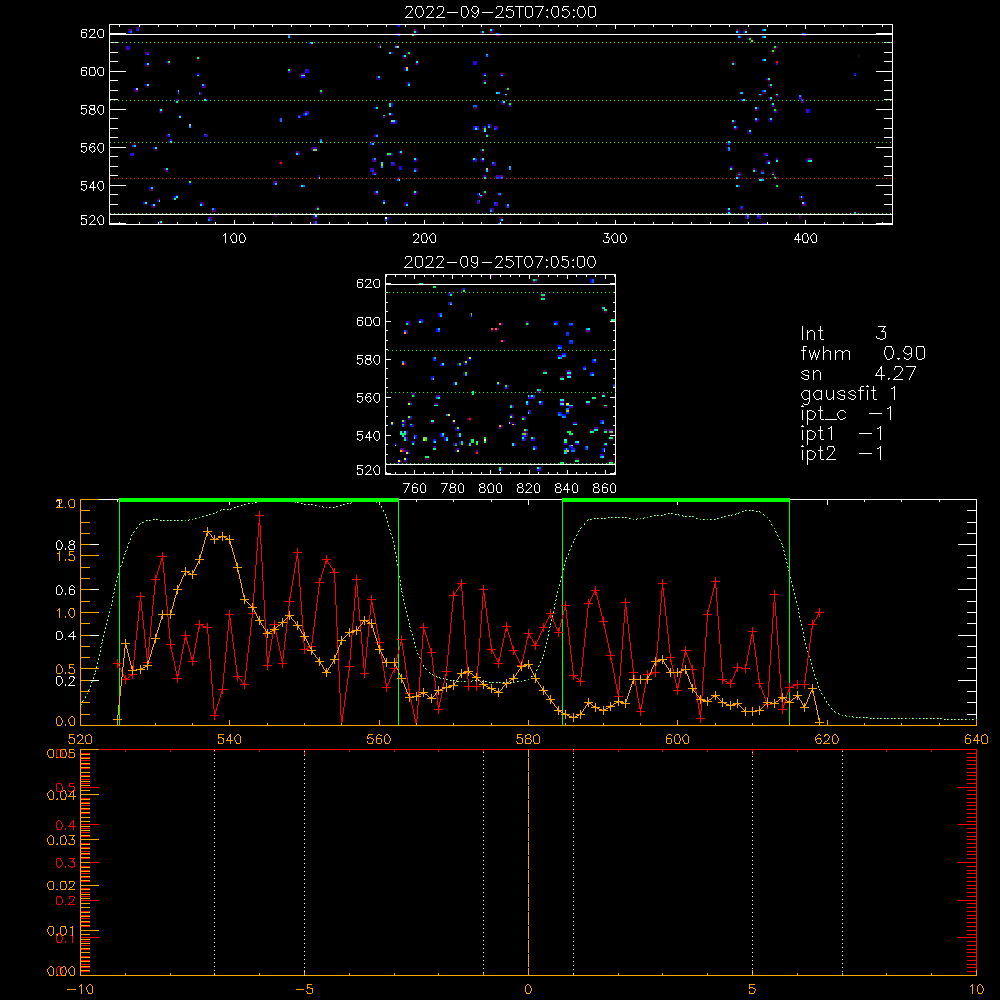Click orange y-axis label 1.5 on the profile plot

coord(66,556)
